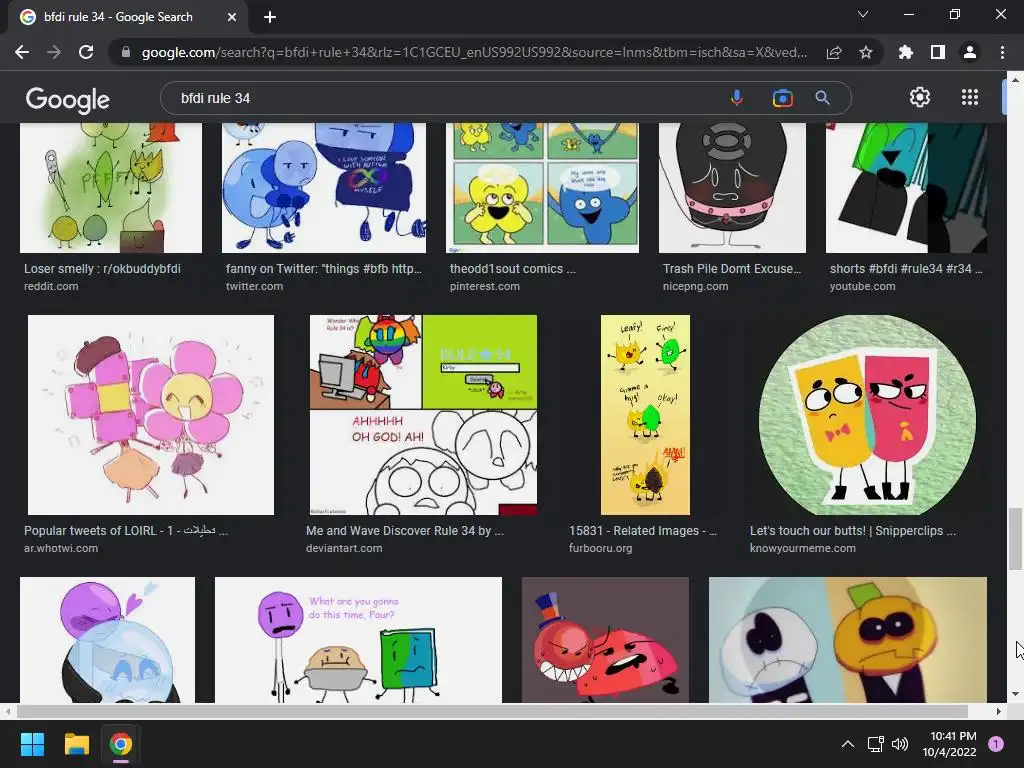This screenshot has width=1024, height=768.
Task: Open File Explorer from the taskbar
Action: point(76,744)
